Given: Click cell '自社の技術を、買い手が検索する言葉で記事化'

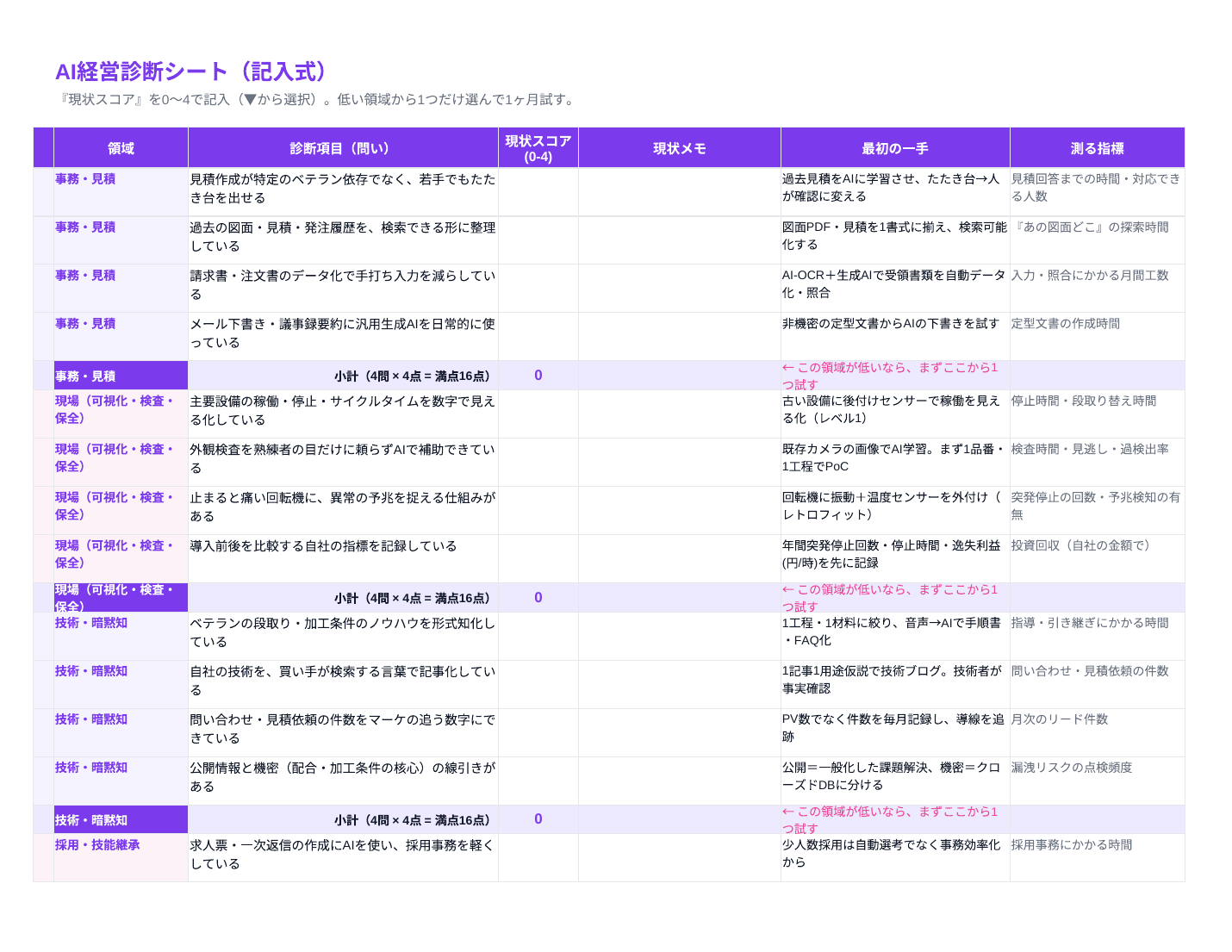Looking at the screenshot, I should [x=343, y=684].
